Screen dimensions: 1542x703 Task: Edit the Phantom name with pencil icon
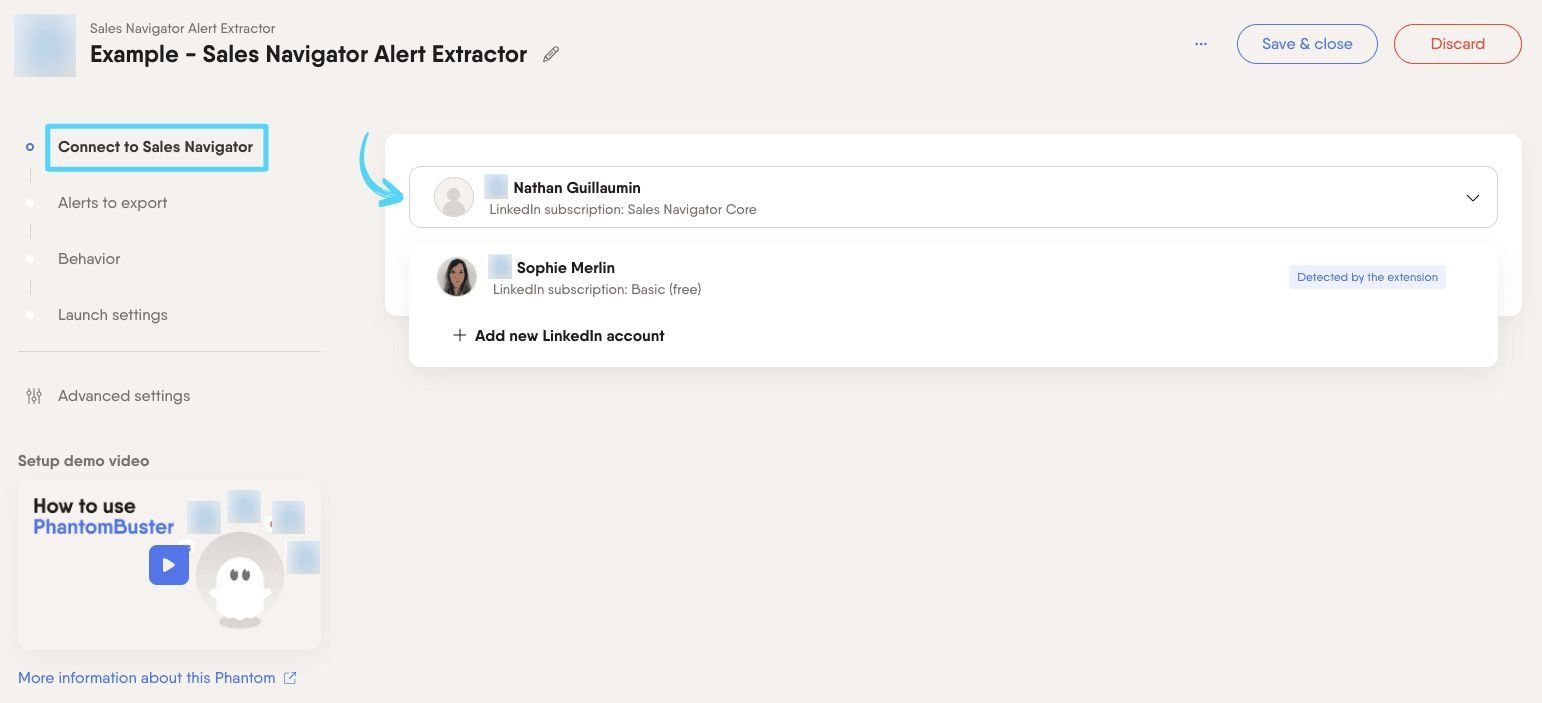(x=550, y=55)
